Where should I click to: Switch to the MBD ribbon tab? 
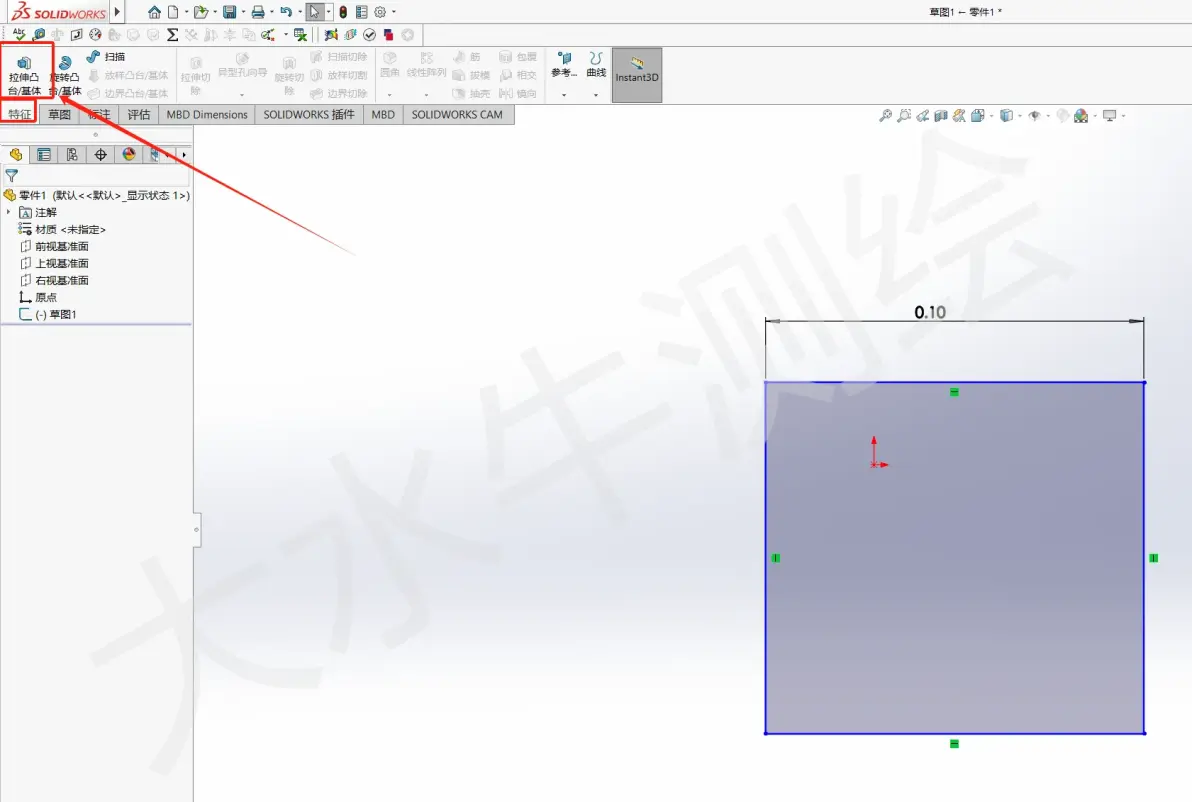383,114
